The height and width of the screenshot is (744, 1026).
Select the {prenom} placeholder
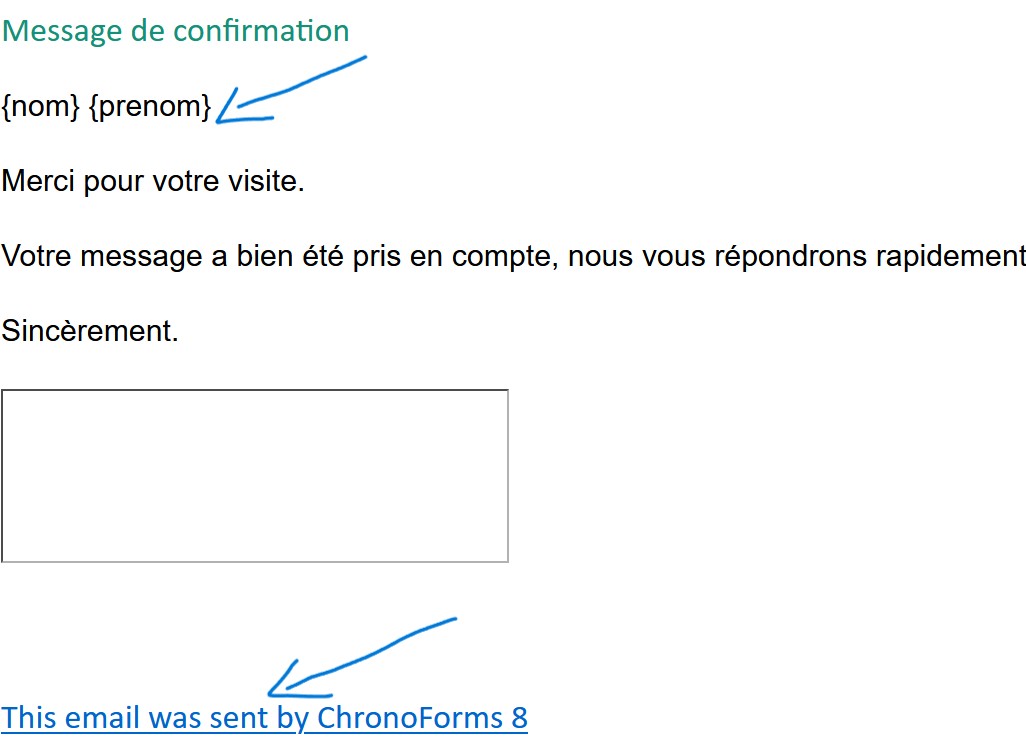pyautogui.click(x=150, y=106)
